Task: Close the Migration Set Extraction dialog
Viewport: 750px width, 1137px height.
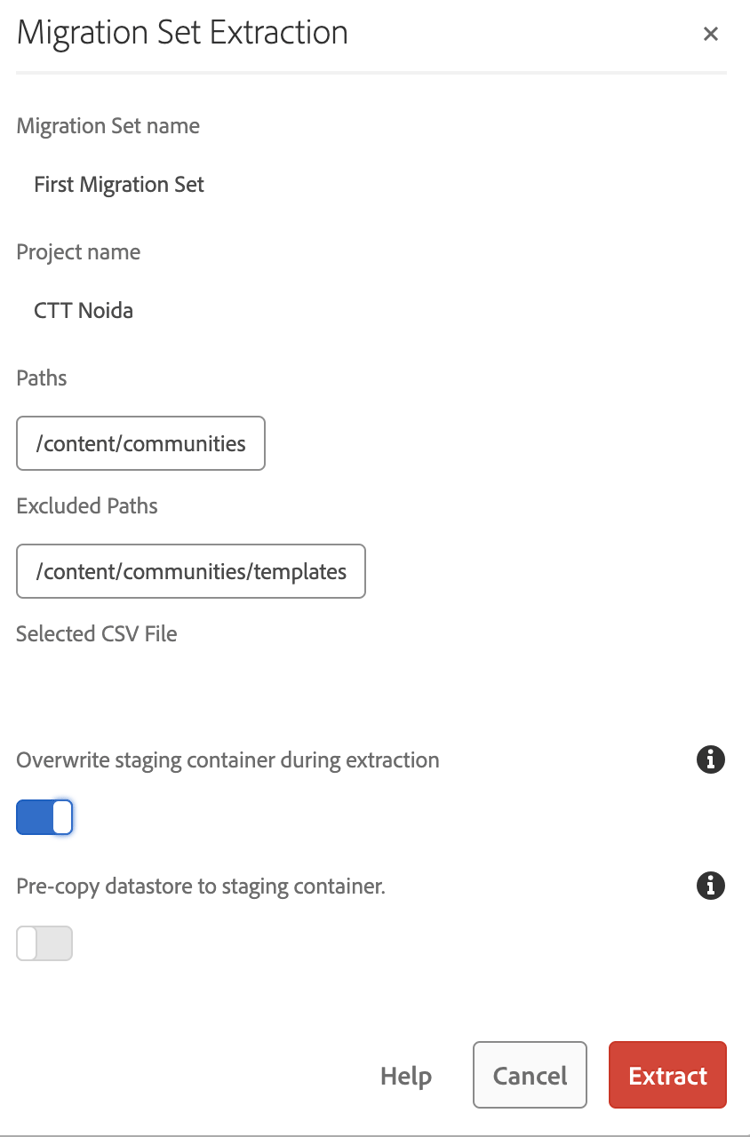Action: click(711, 34)
